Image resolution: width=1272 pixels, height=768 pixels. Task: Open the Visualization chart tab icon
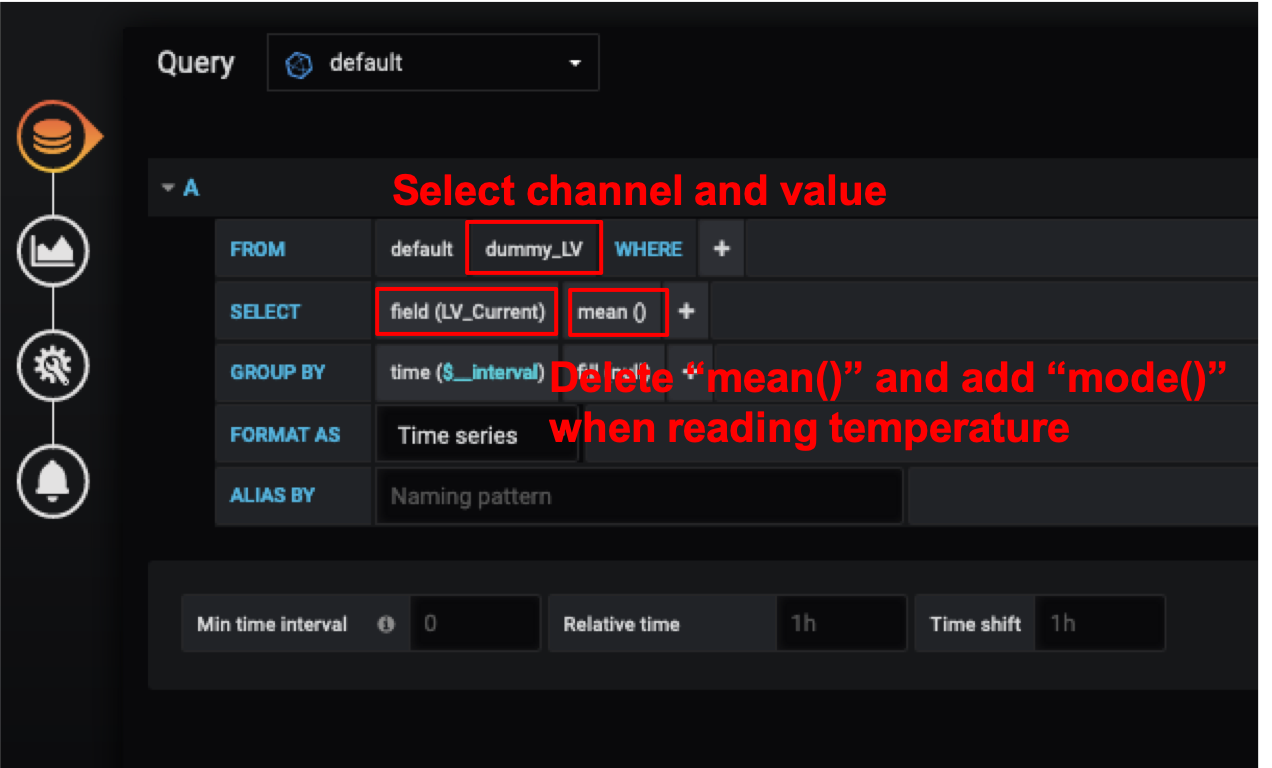[53, 251]
